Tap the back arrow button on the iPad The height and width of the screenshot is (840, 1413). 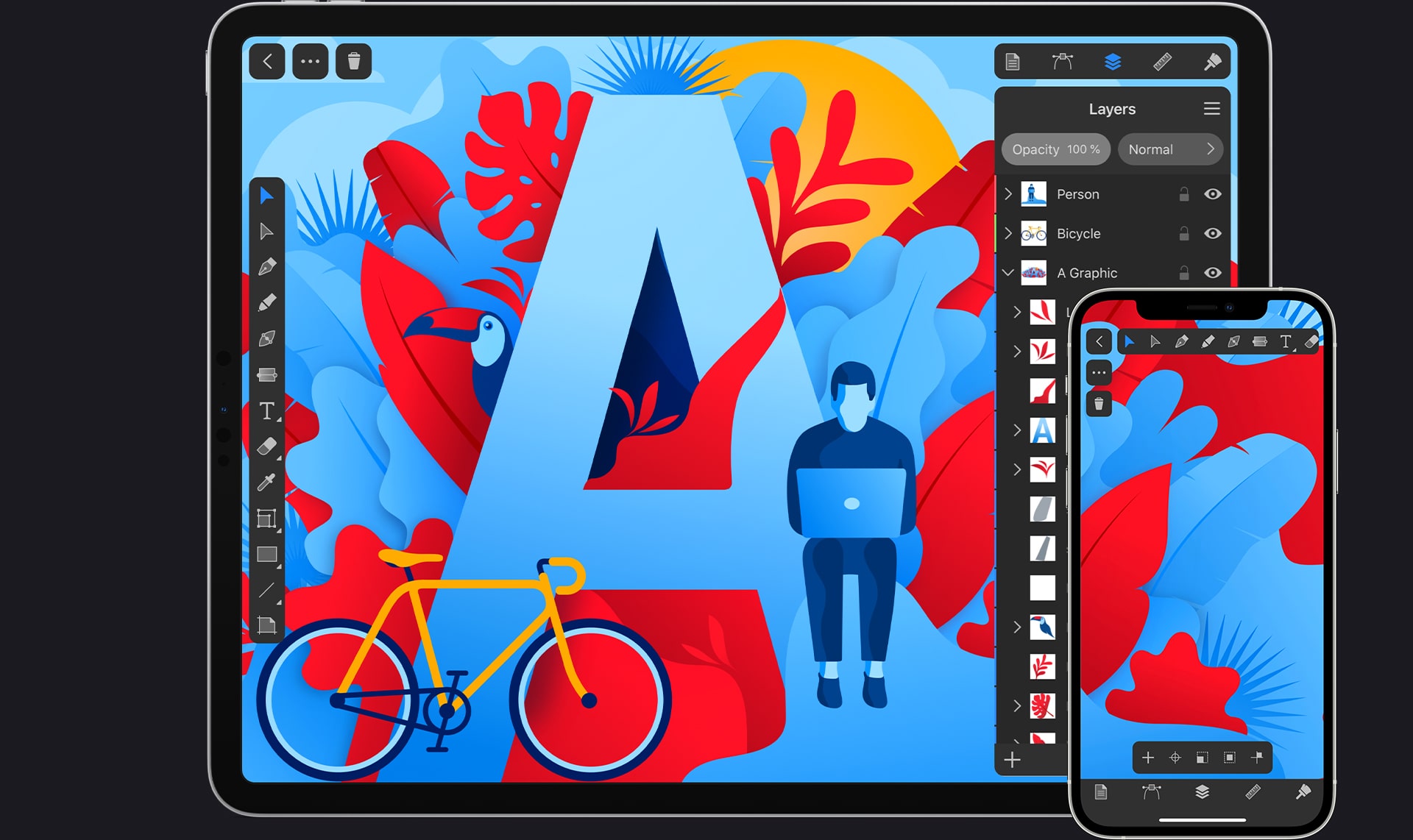[x=266, y=63]
